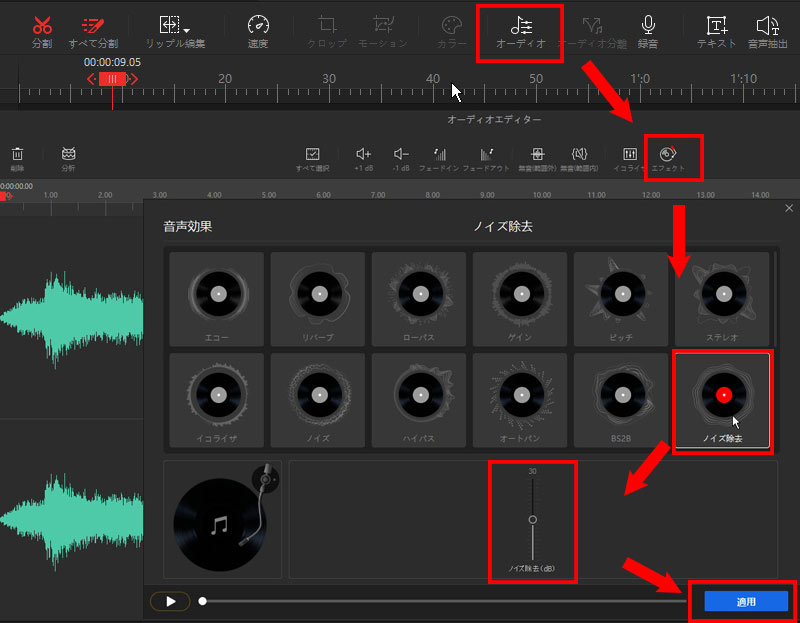Image resolution: width=800 pixels, height=623 pixels.
Task: Add text with the テキスト tool
Action: 716,26
